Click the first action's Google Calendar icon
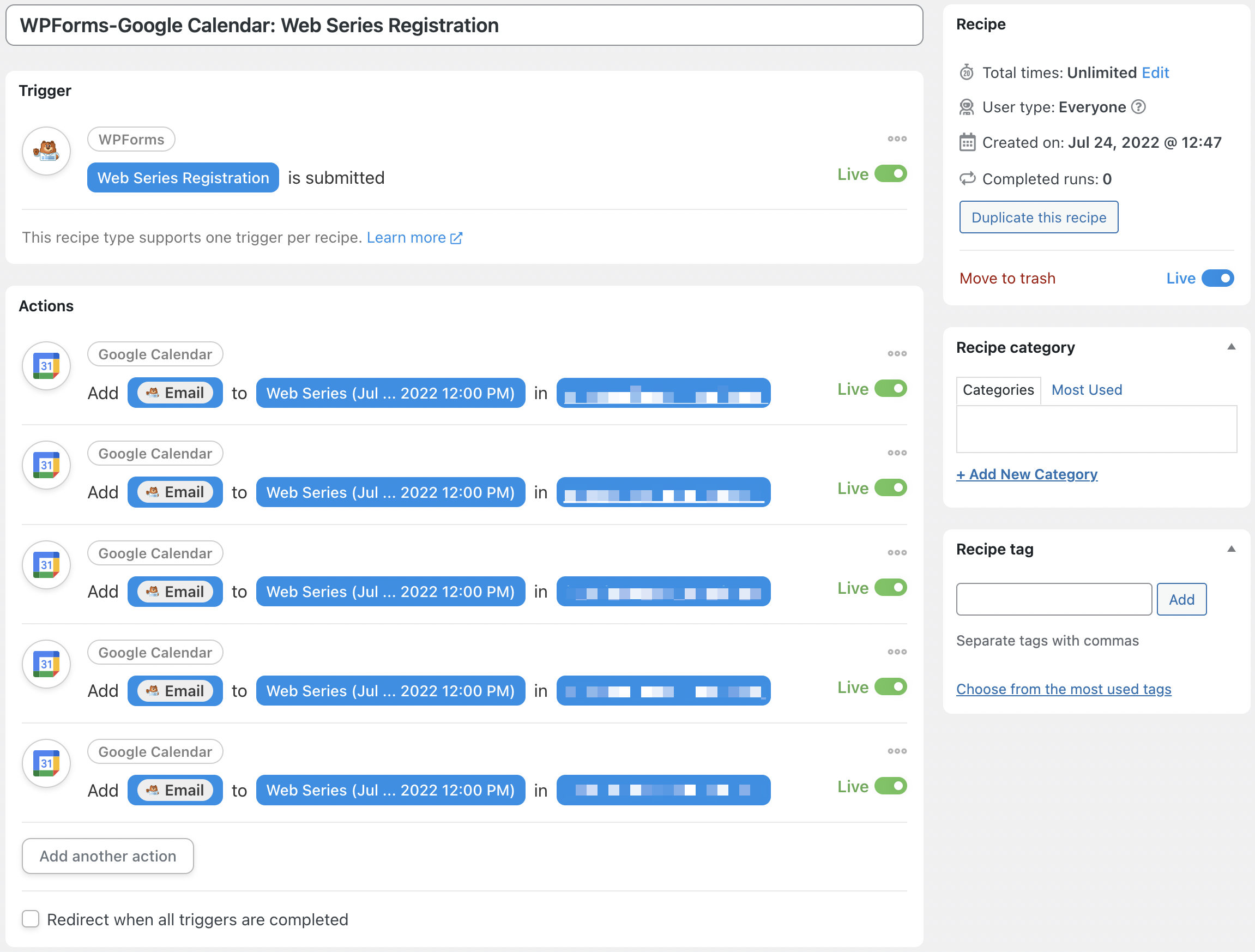1255x952 pixels. click(46, 365)
